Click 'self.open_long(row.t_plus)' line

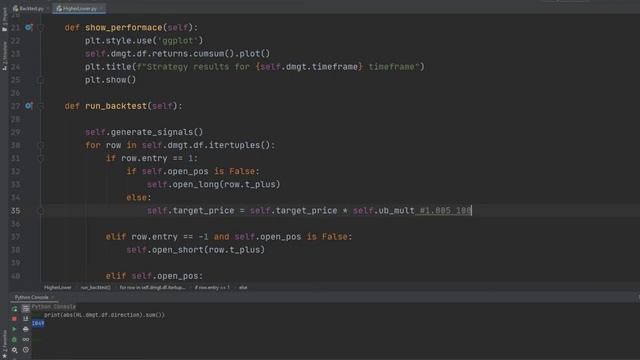point(213,184)
